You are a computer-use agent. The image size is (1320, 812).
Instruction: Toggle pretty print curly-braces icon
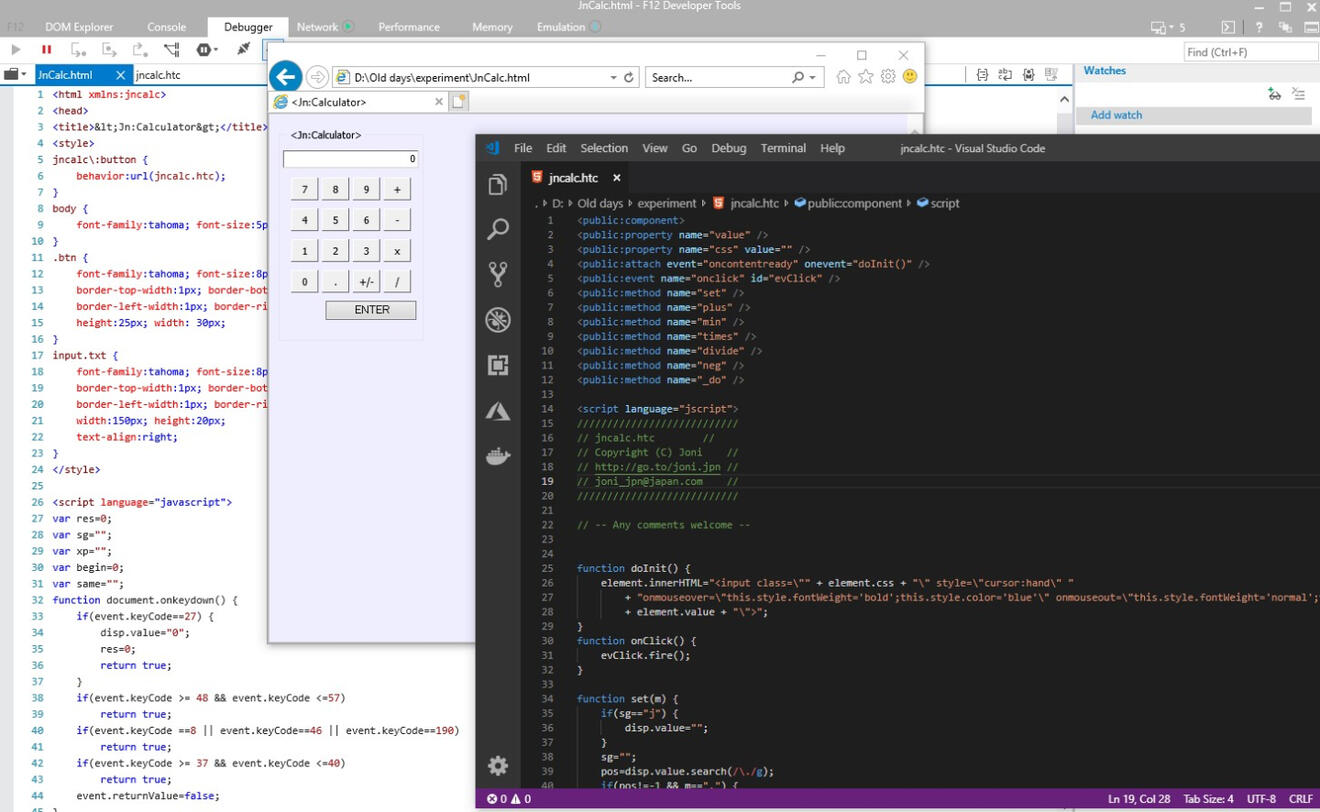coord(982,75)
